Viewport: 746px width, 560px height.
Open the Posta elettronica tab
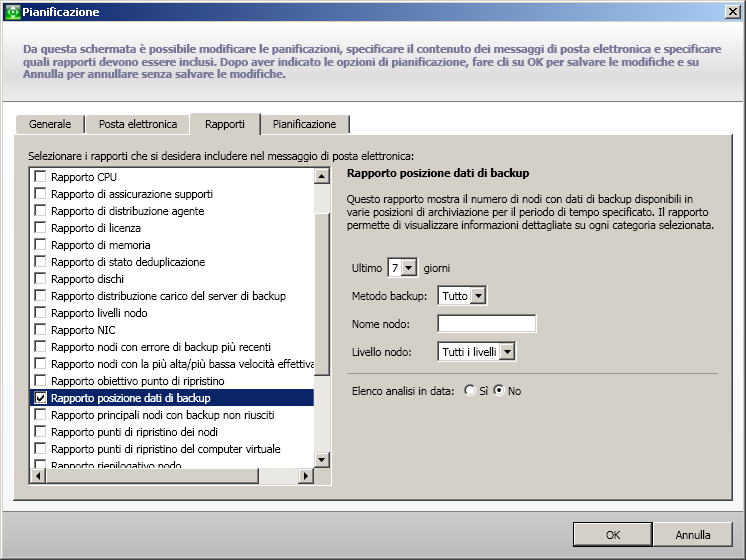click(138, 124)
